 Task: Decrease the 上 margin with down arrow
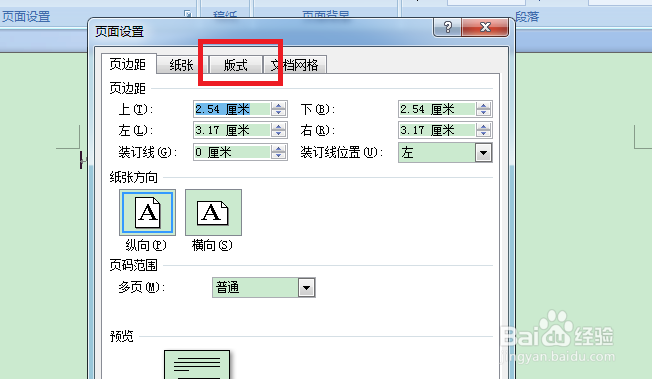tap(279, 113)
